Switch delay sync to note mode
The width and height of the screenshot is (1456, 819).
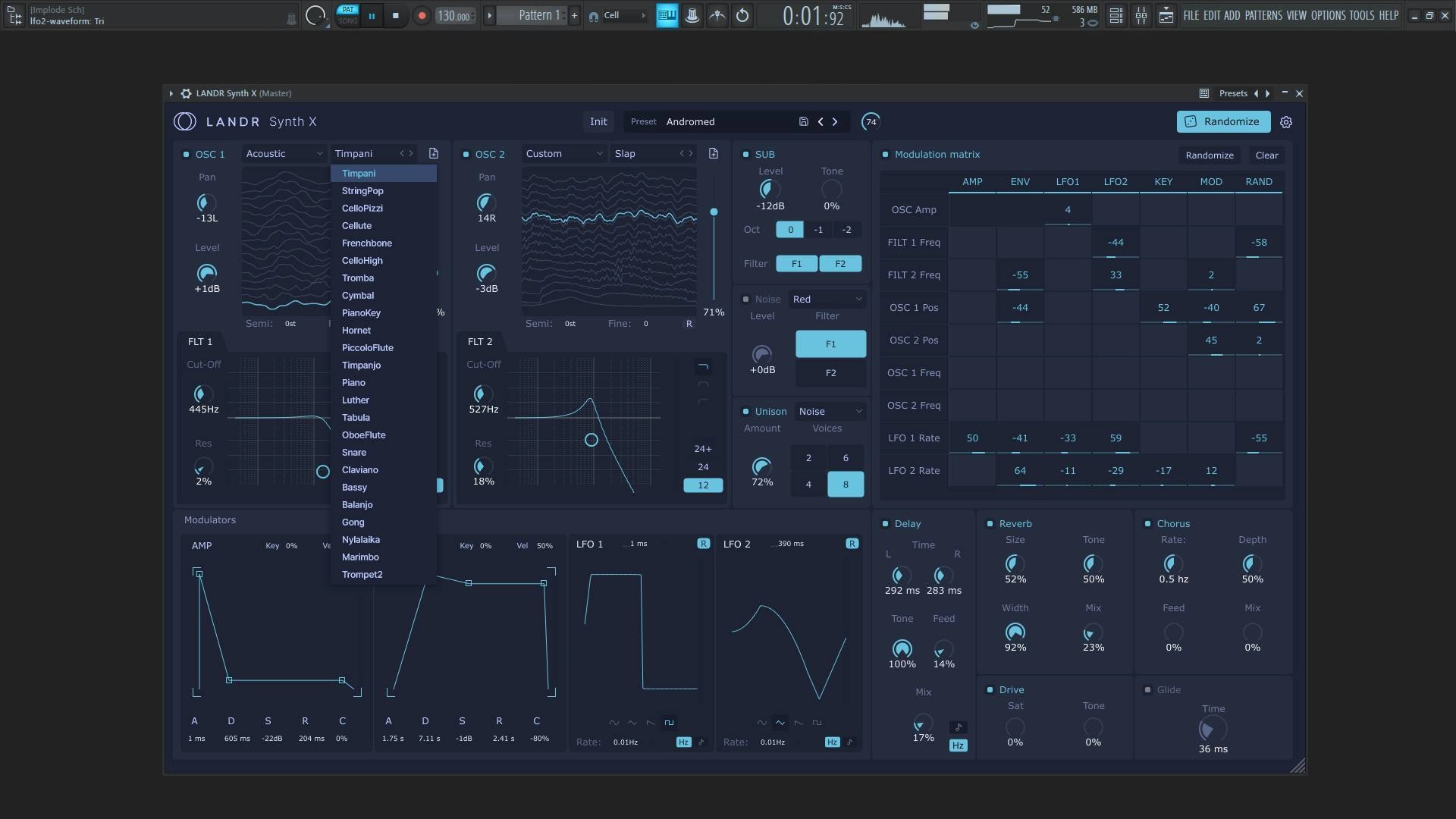(959, 727)
